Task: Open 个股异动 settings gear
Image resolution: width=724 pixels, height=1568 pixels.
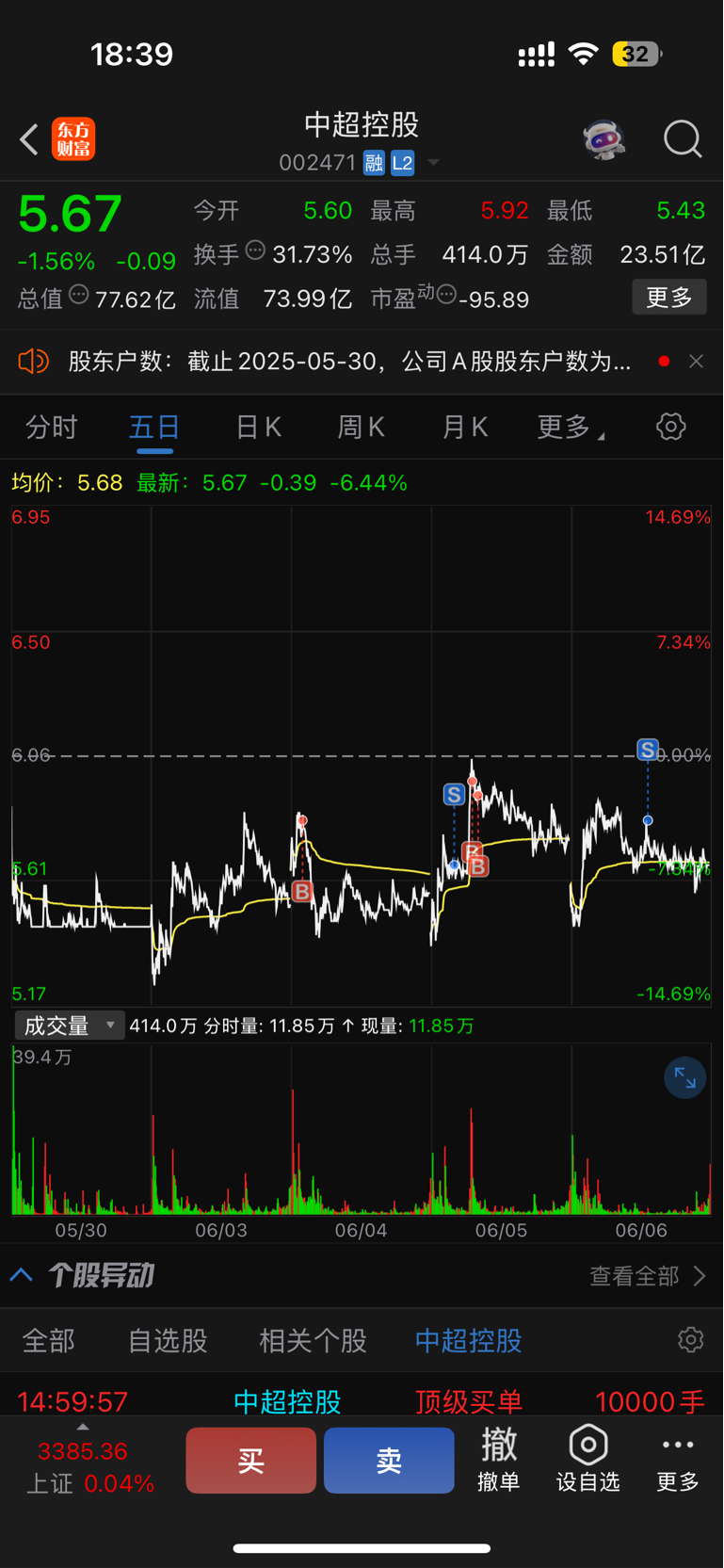Action: tap(691, 1340)
